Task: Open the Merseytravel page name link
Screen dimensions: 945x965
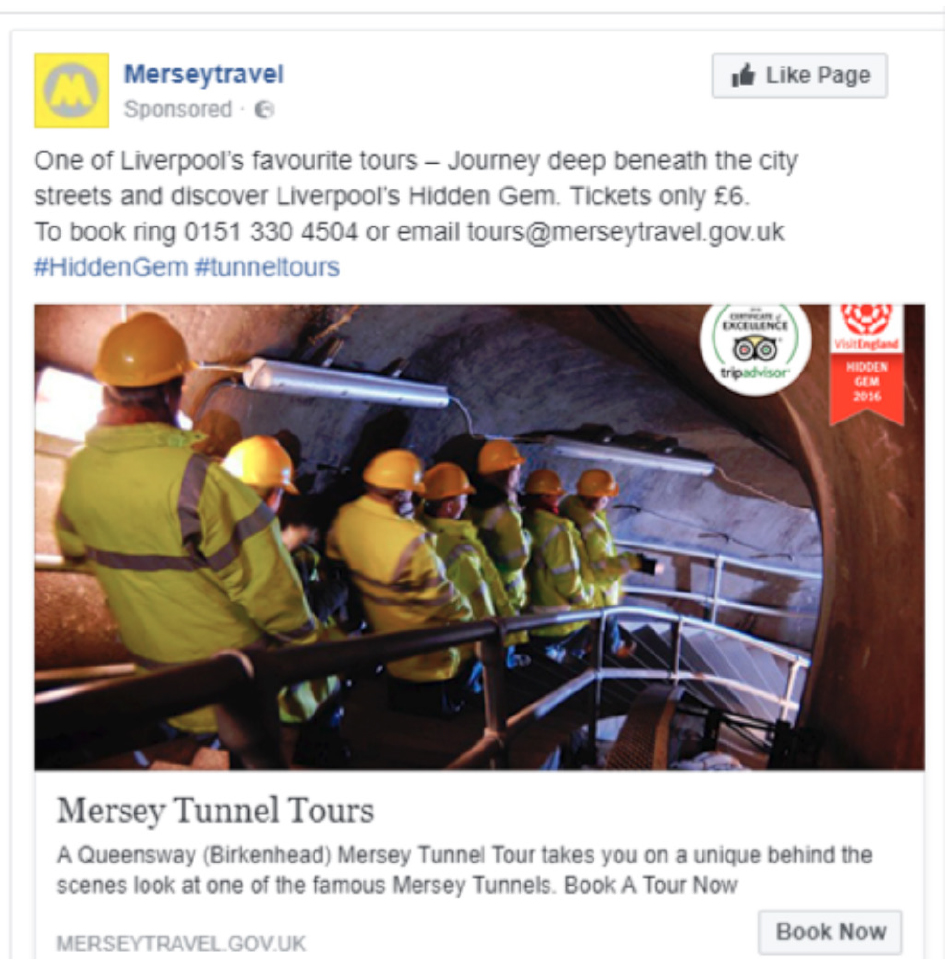Action: click(204, 74)
